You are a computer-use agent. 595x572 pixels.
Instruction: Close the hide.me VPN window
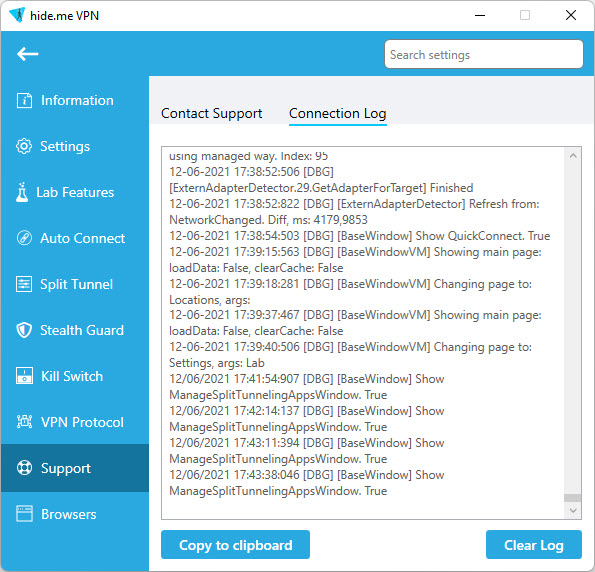(571, 16)
